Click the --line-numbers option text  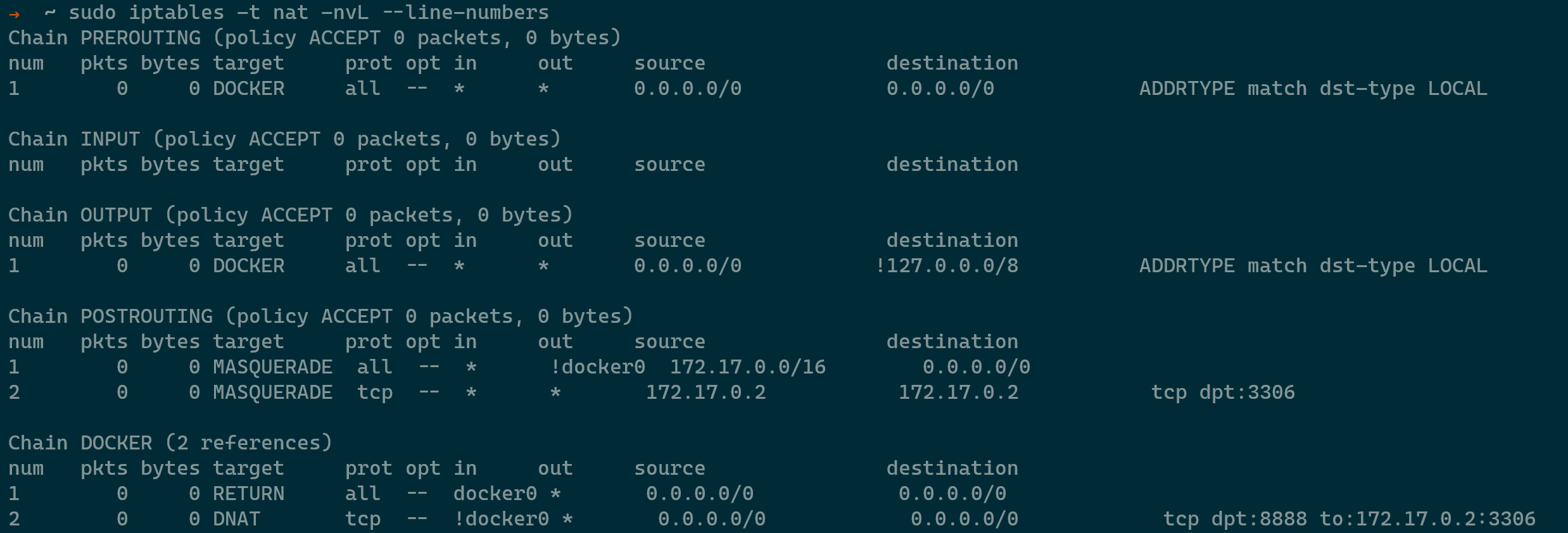[x=465, y=13]
